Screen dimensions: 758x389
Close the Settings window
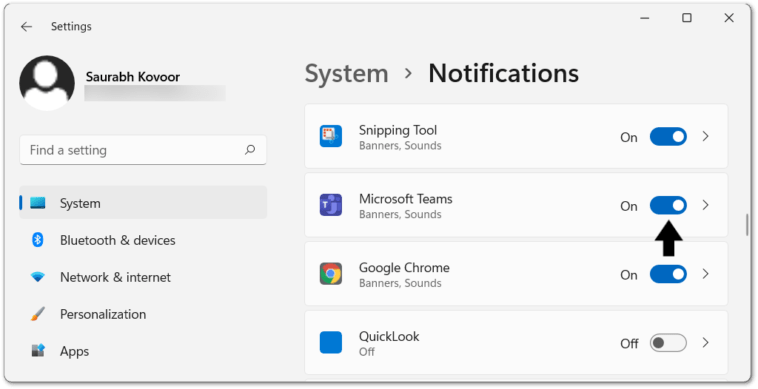pyautogui.click(x=729, y=18)
